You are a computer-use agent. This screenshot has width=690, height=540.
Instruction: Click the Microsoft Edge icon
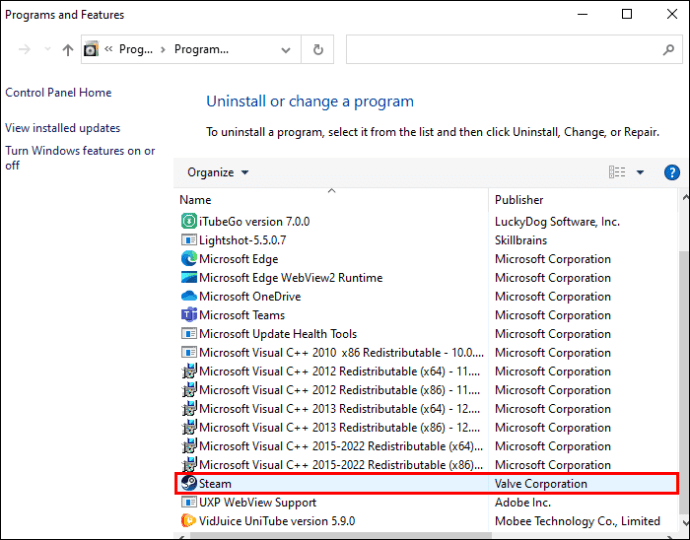click(x=189, y=259)
